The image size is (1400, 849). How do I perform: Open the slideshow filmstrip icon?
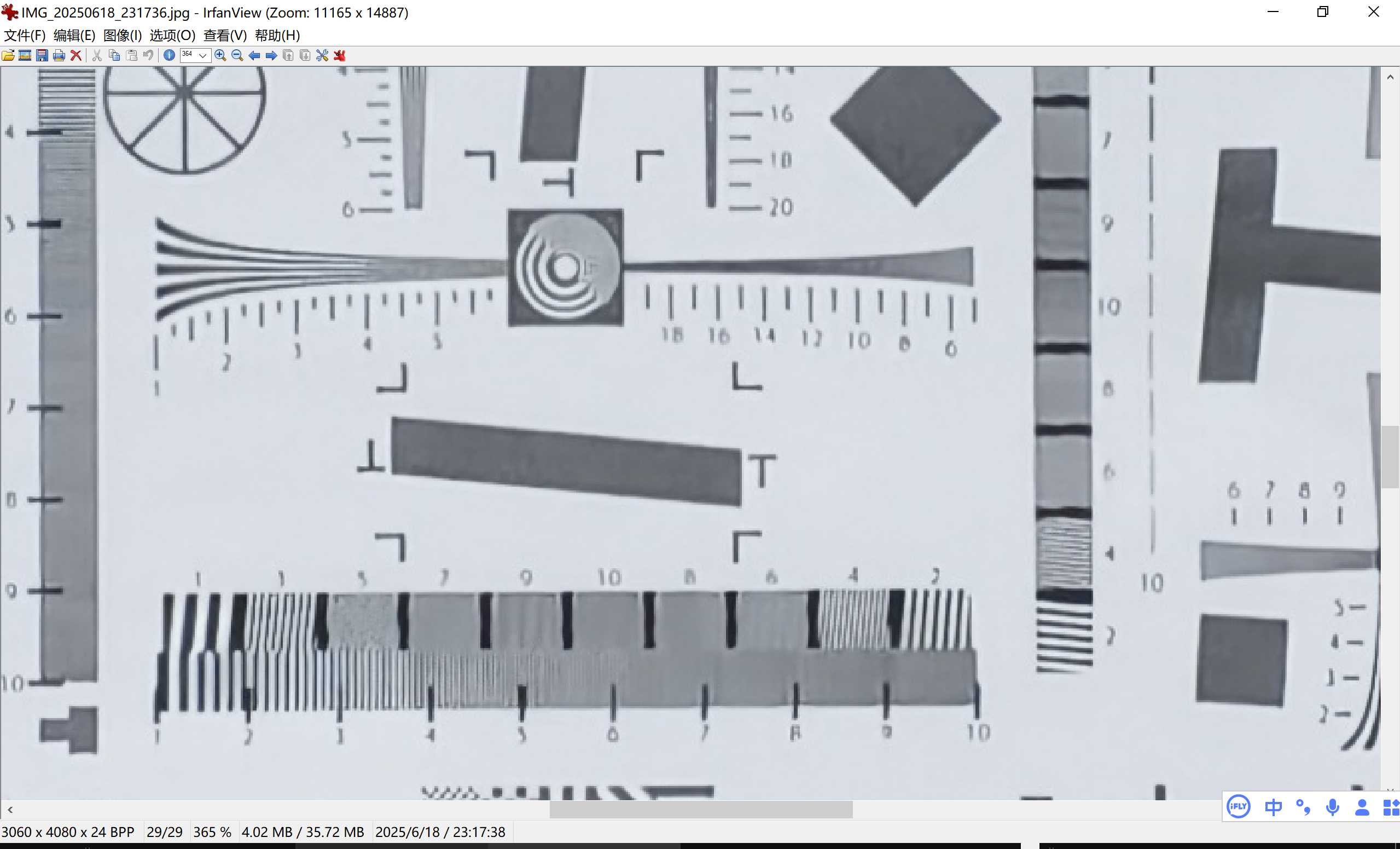tap(25, 55)
